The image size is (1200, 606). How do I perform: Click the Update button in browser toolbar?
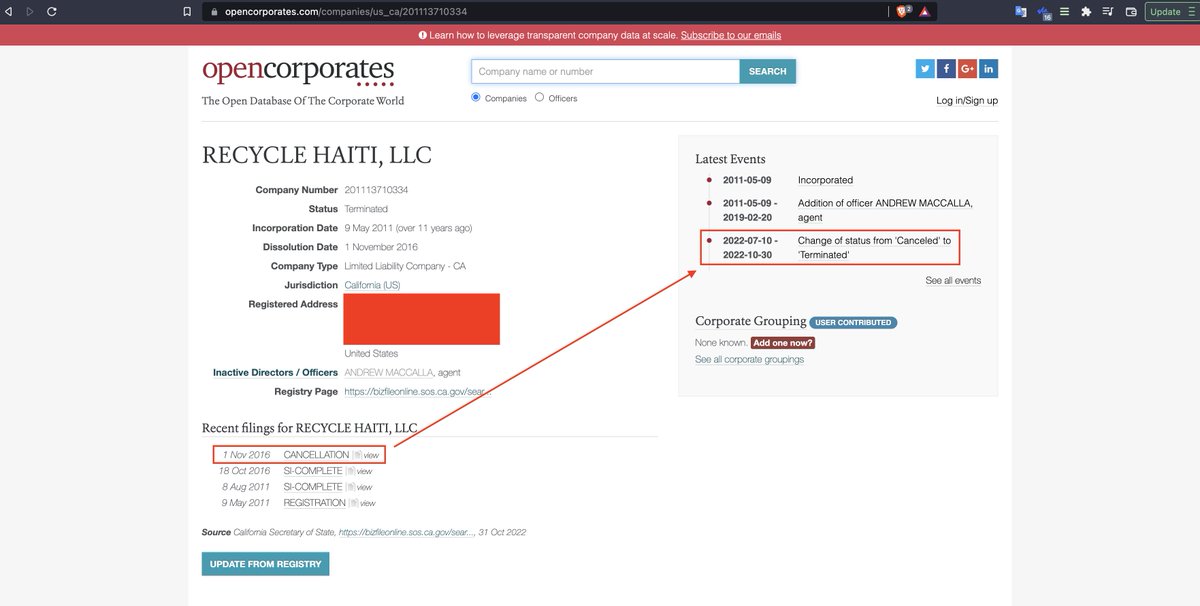[1170, 11]
